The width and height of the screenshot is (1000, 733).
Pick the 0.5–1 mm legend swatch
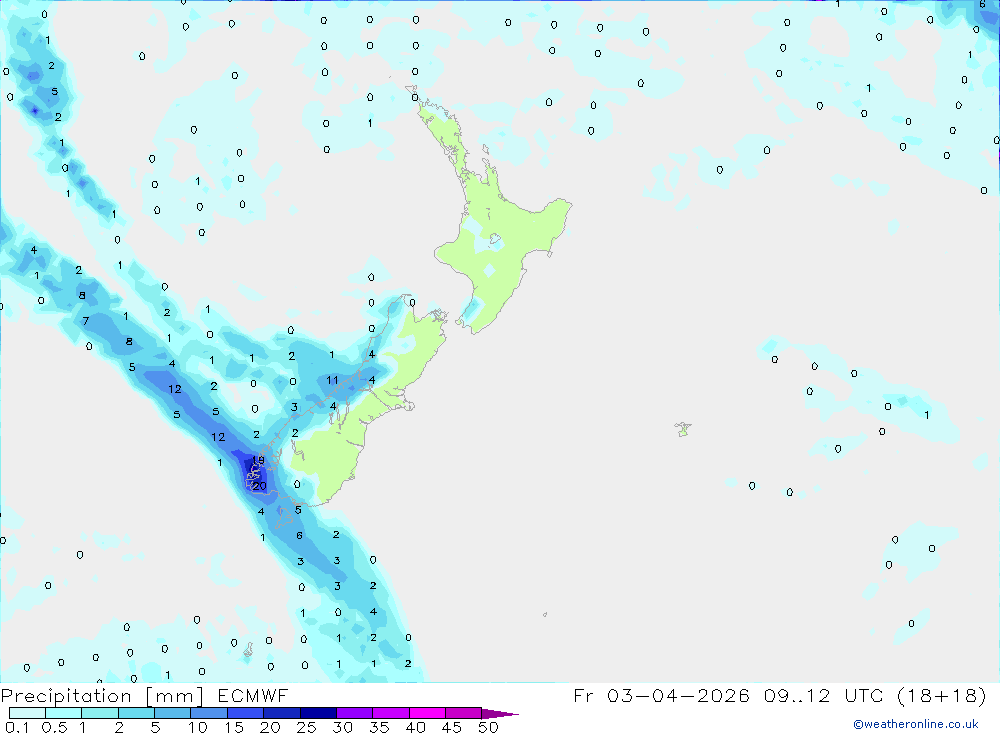pos(63,713)
